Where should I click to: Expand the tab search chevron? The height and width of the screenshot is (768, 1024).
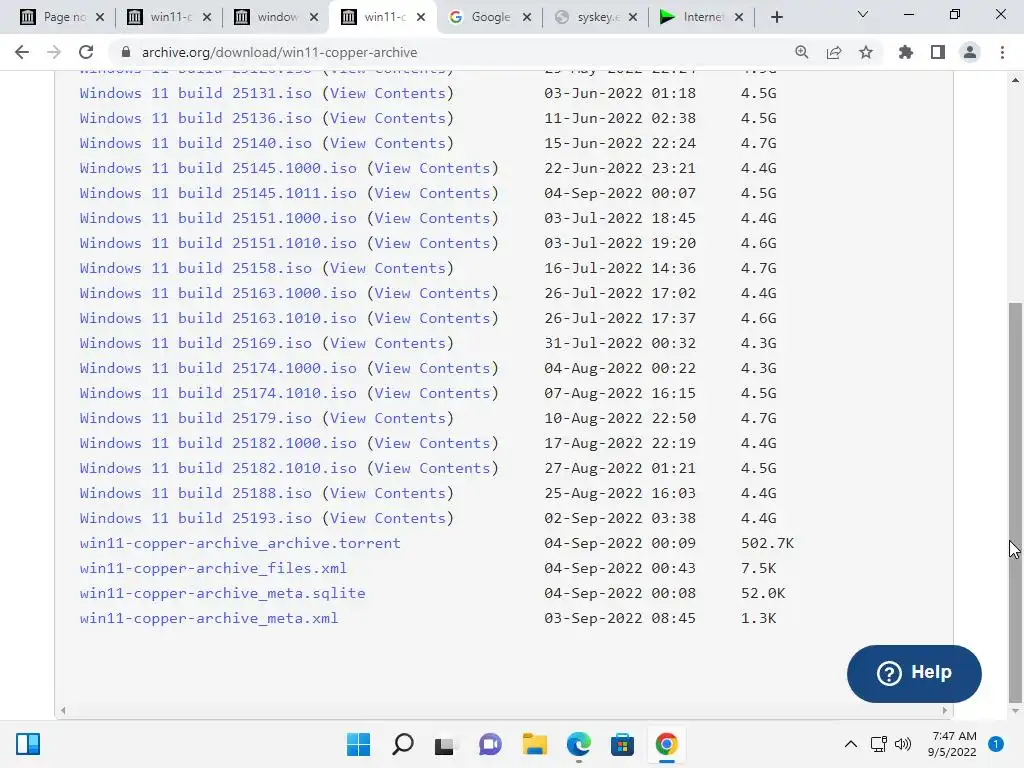(x=862, y=14)
